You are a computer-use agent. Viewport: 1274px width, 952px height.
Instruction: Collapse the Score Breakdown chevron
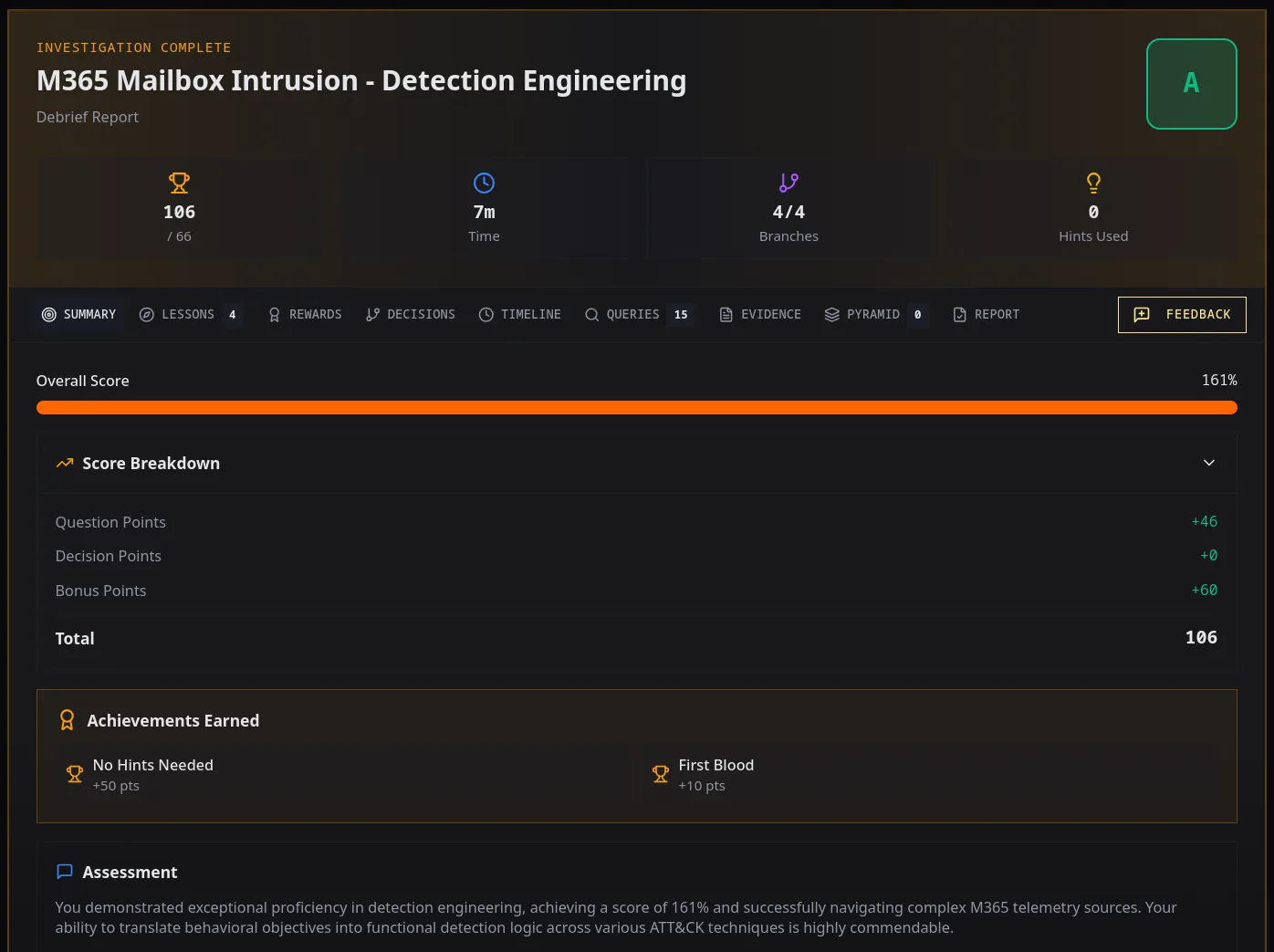1209,463
